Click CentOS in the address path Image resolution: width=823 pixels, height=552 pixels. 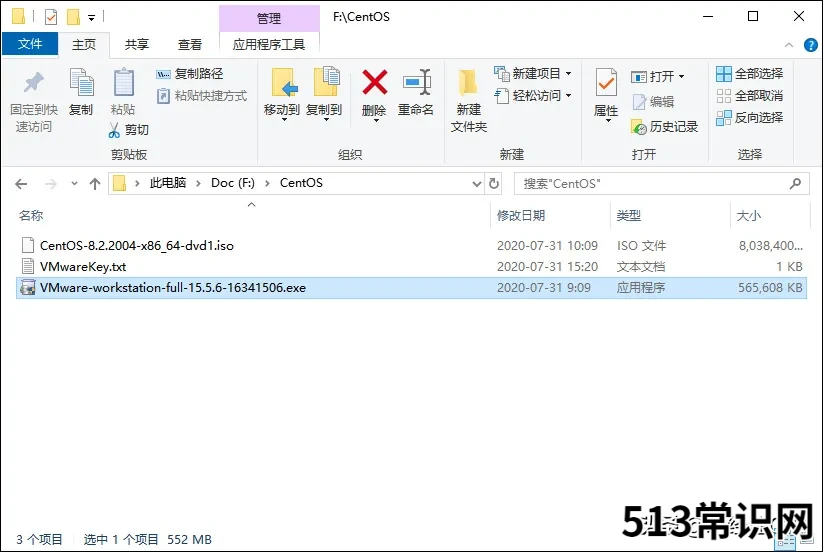pos(301,183)
